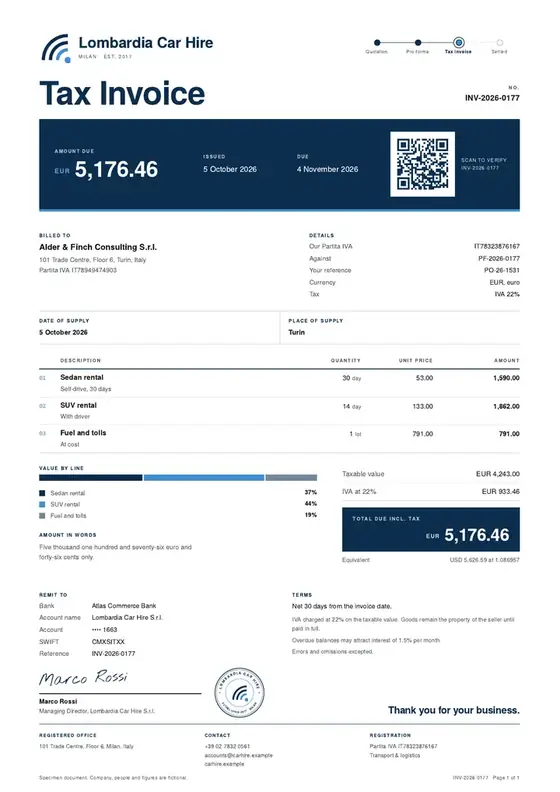
Task: Click the grey Fuel and tolls legend swatch
Action: pyautogui.click(x=42, y=516)
